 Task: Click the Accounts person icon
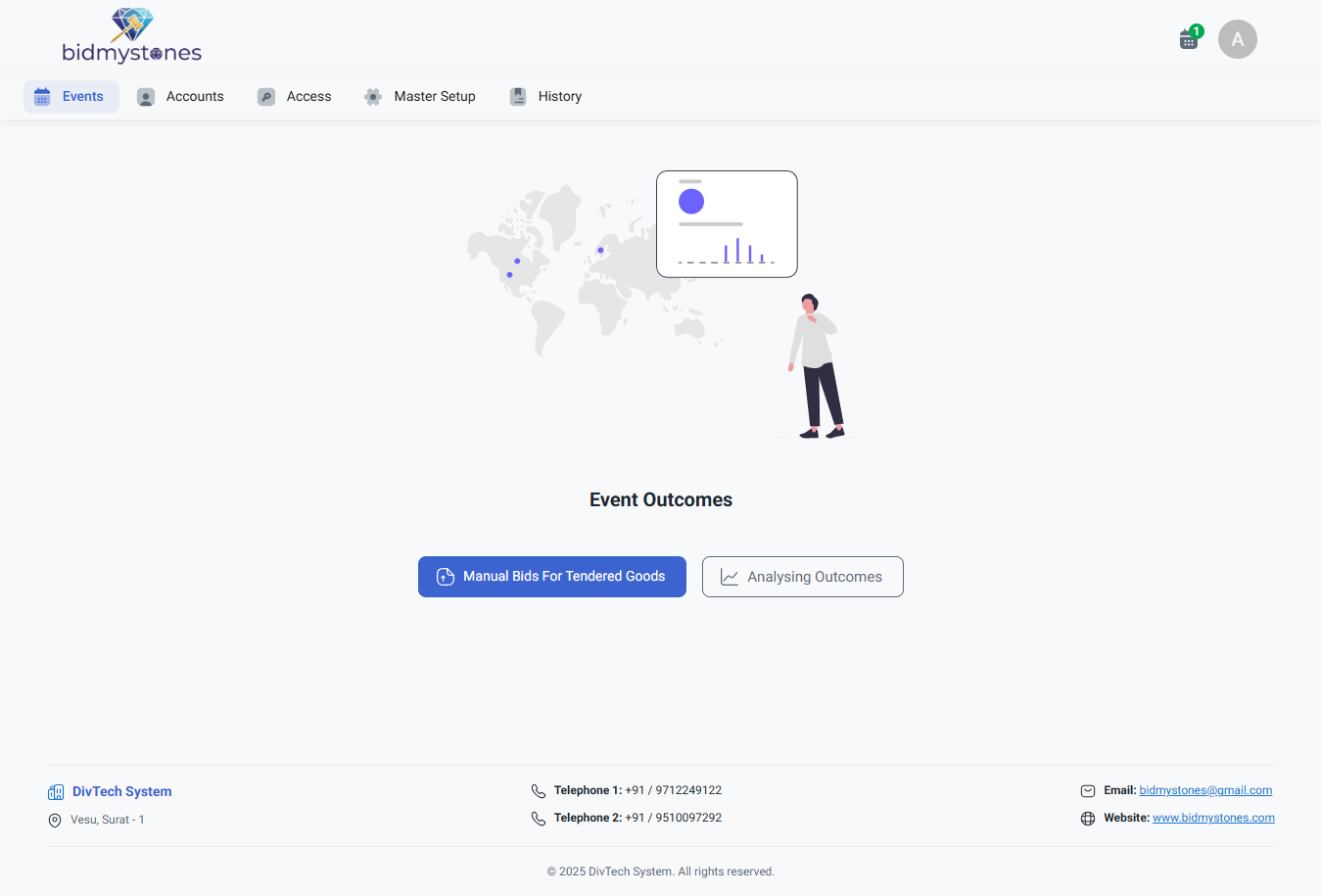[x=146, y=97]
